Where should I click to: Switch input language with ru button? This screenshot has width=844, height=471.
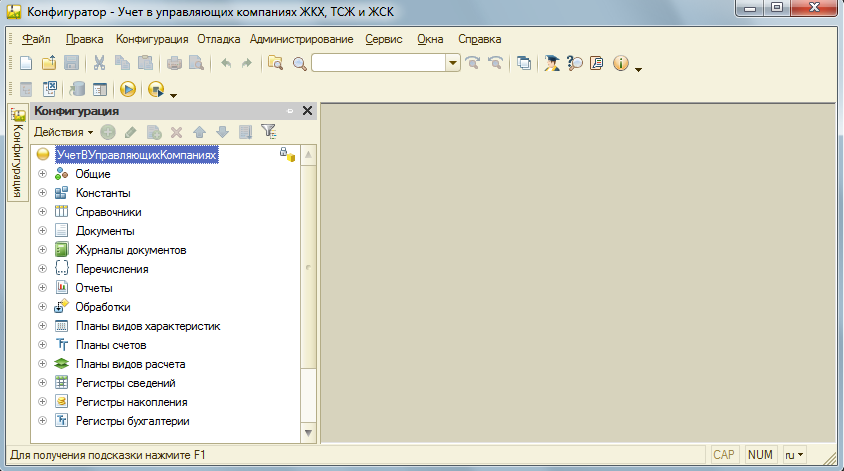(x=794, y=454)
